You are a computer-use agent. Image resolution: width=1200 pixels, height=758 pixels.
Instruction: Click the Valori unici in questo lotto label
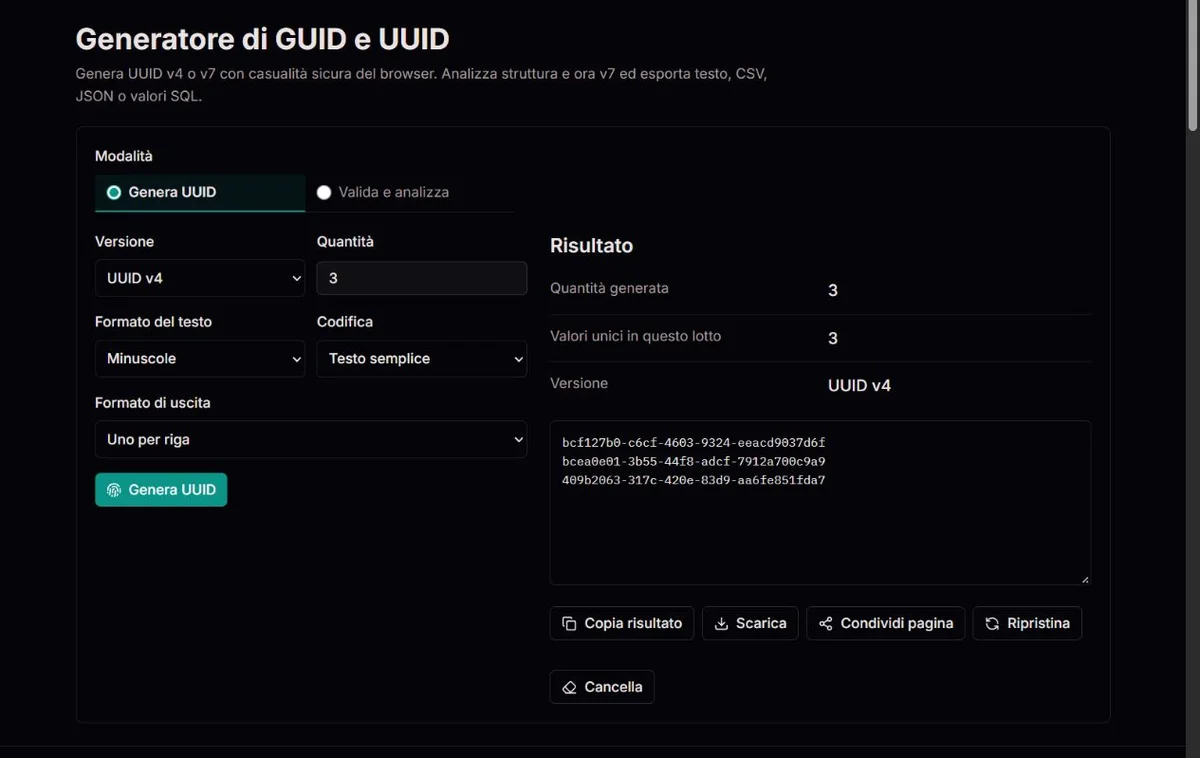(635, 336)
